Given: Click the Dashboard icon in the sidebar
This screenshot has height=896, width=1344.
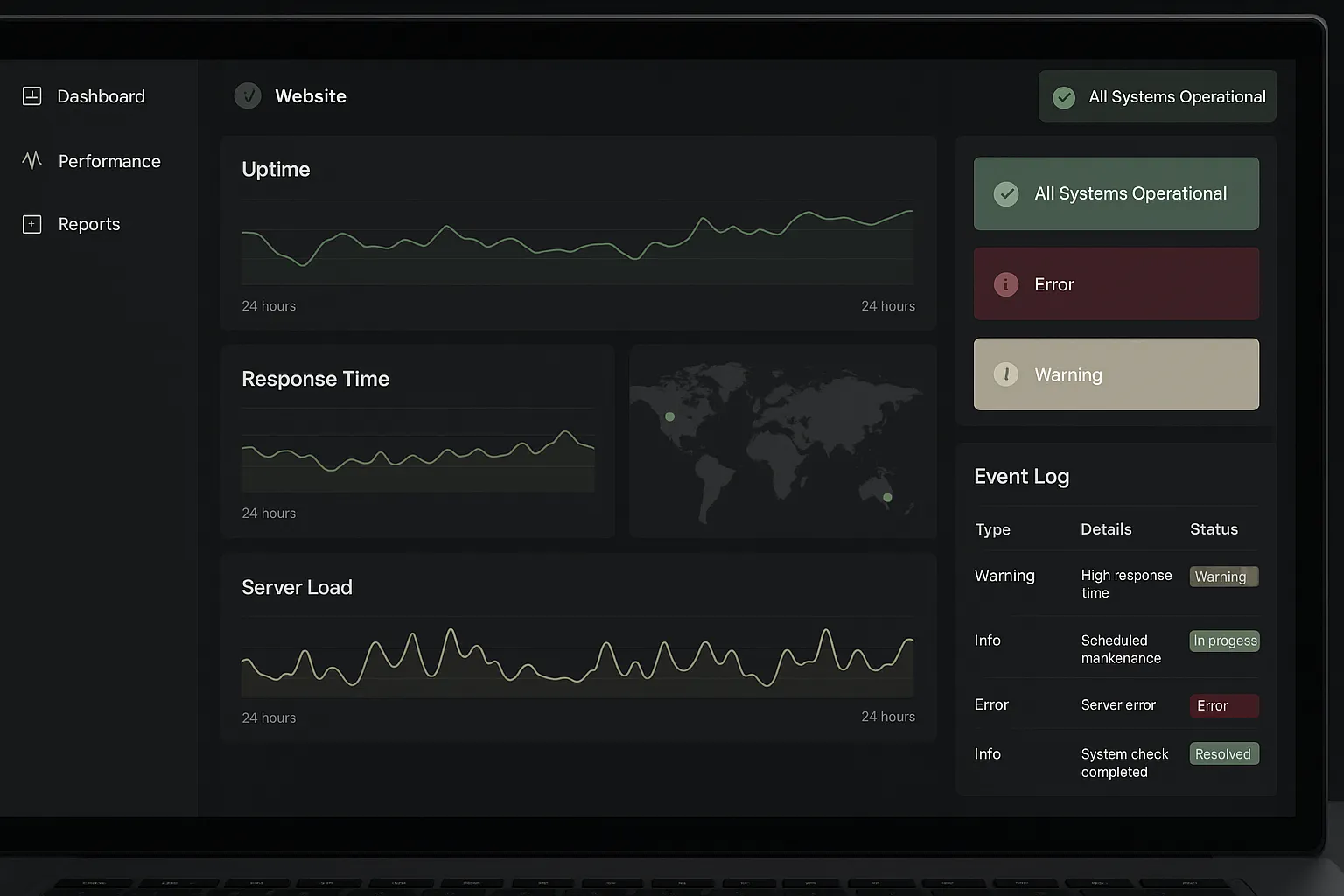Looking at the screenshot, I should click(31, 96).
